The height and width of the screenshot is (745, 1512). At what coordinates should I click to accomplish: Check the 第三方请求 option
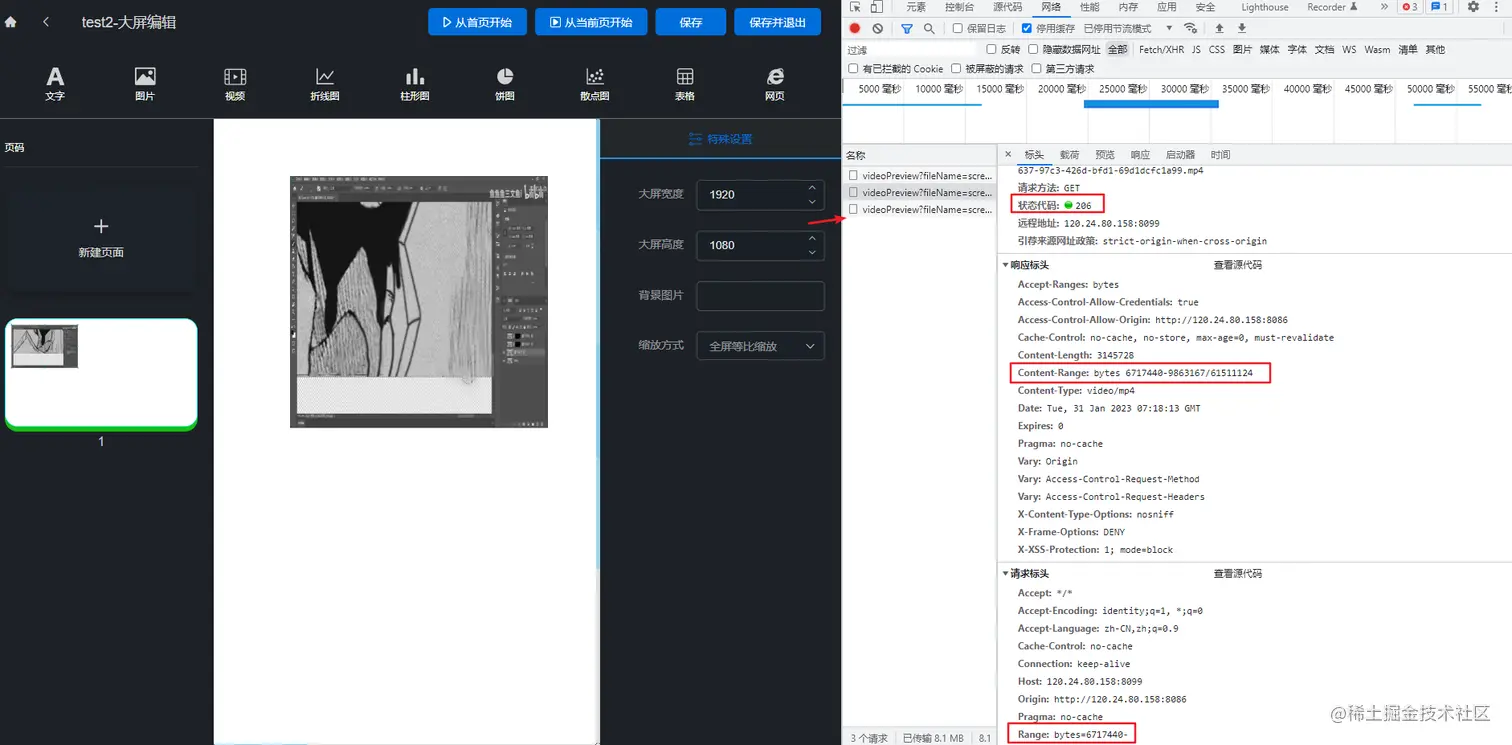coord(1036,69)
